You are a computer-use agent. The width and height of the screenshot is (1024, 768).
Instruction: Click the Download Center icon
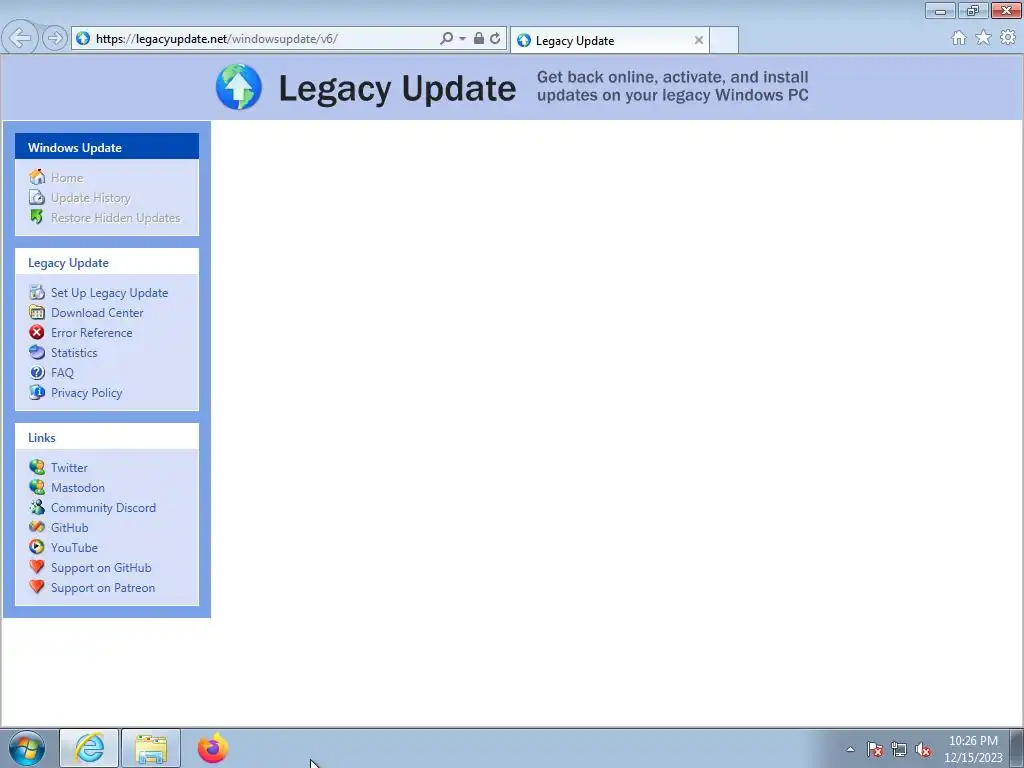click(x=37, y=312)
